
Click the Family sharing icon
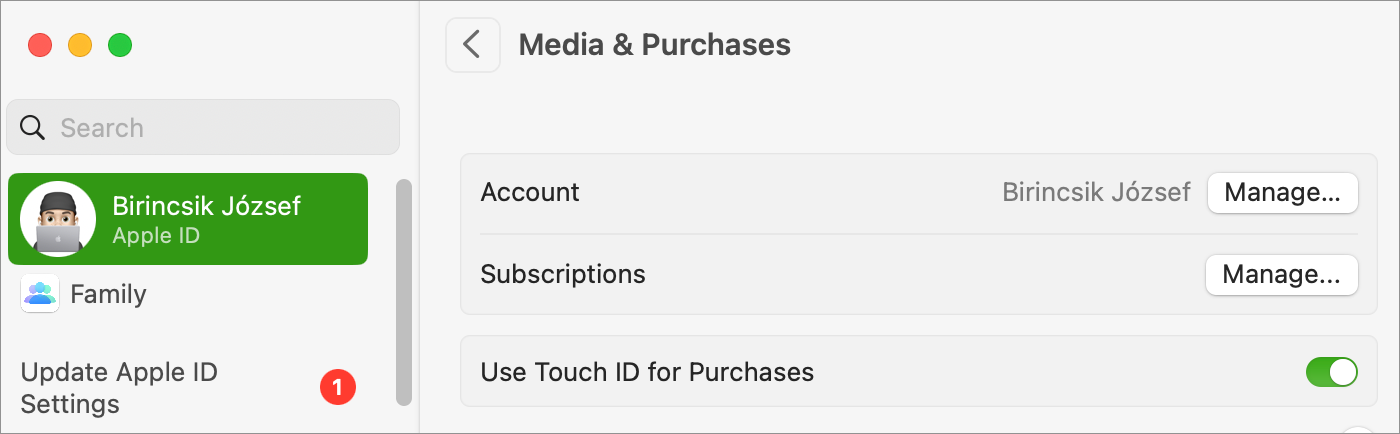40,294
